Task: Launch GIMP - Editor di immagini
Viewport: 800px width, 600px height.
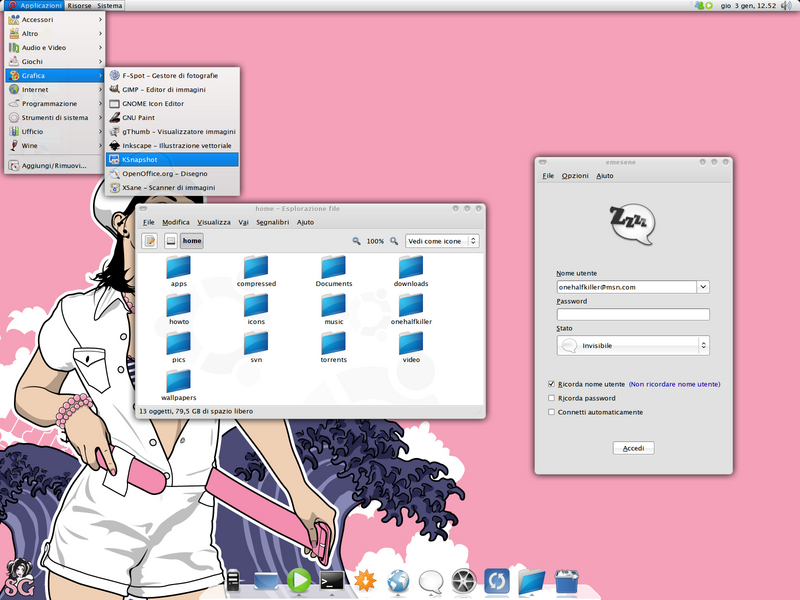Action: click(x=172, y=89)
